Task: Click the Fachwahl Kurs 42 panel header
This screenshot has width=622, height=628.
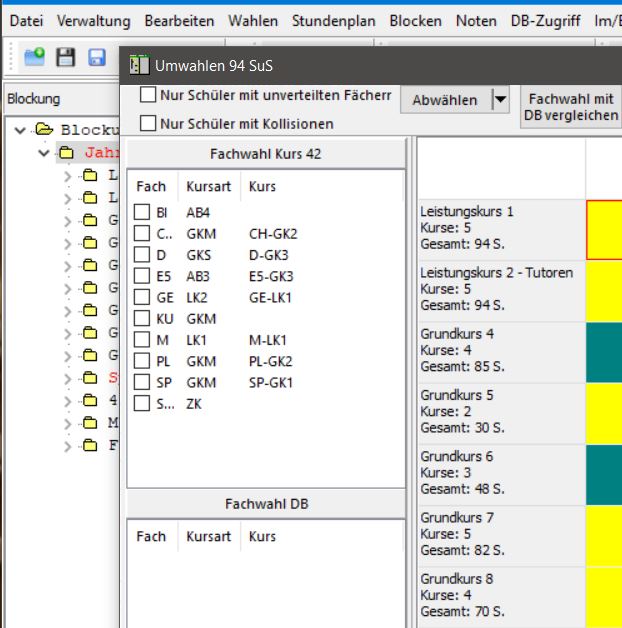Action: click(x=266, y=154)
